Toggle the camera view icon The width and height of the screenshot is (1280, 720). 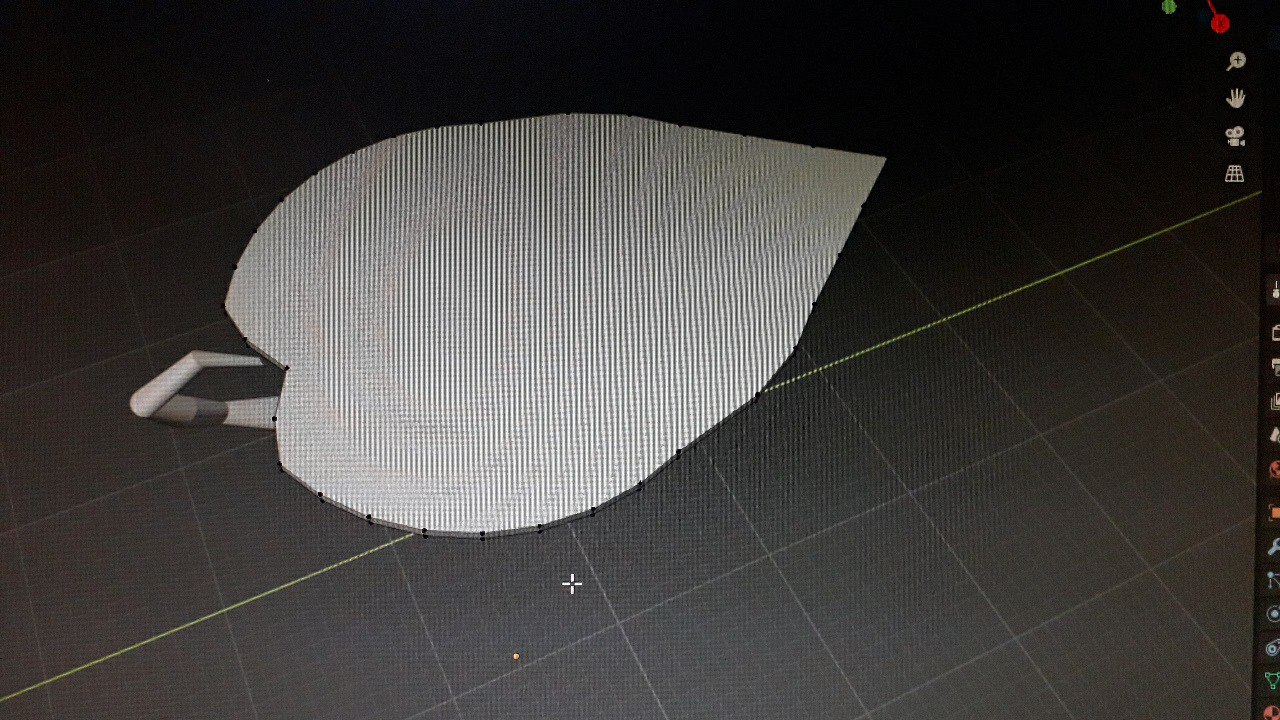[1236, 136]
